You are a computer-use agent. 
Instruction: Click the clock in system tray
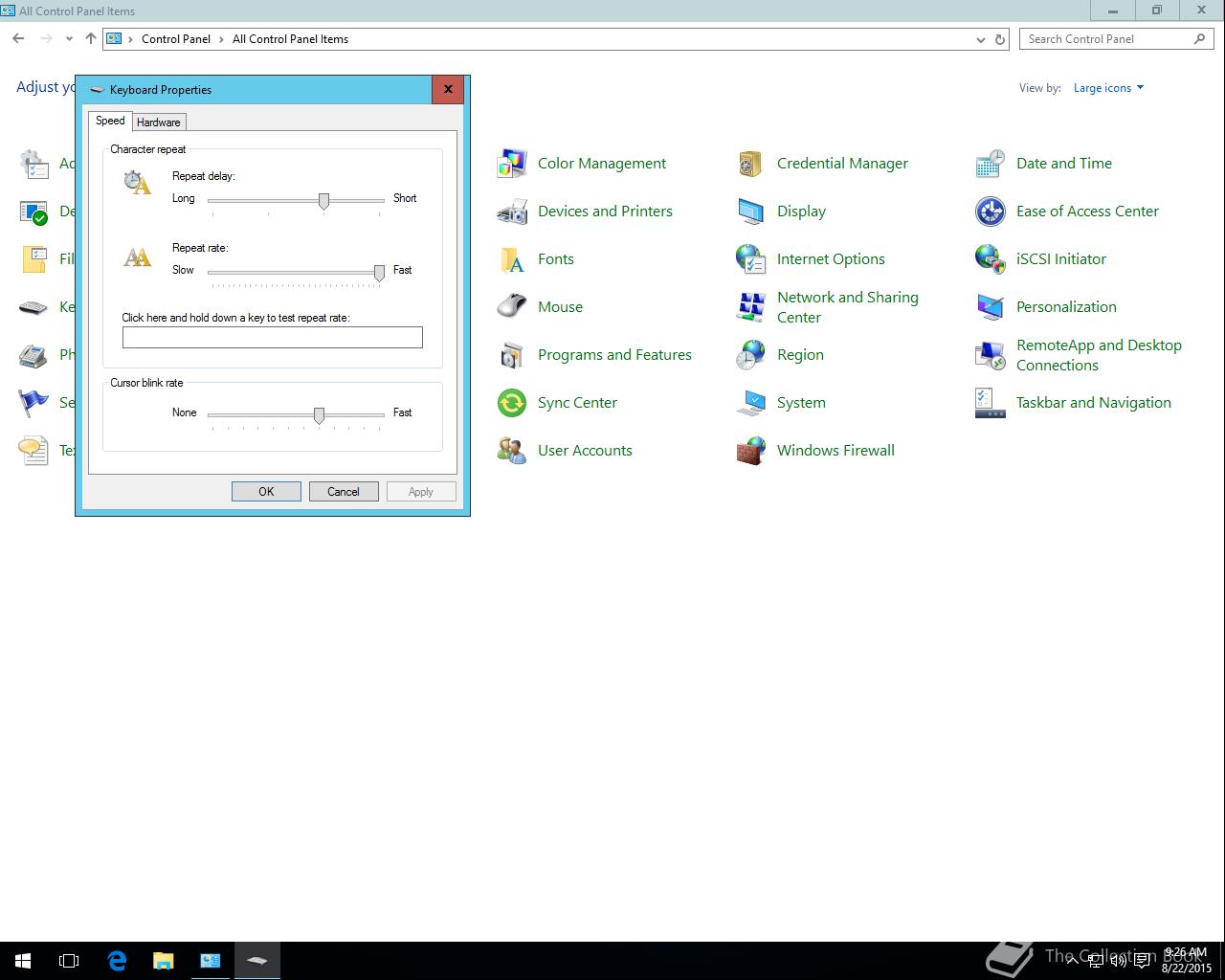(1187, 961)
